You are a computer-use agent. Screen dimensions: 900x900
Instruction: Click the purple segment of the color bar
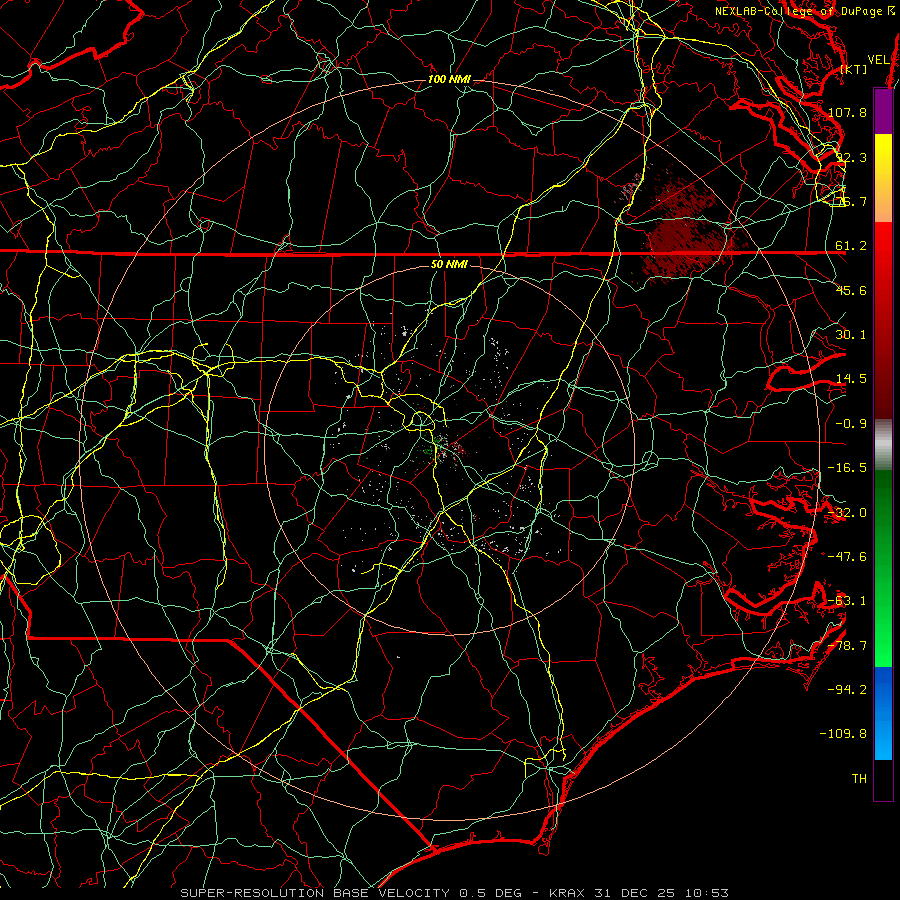point(883,111)
